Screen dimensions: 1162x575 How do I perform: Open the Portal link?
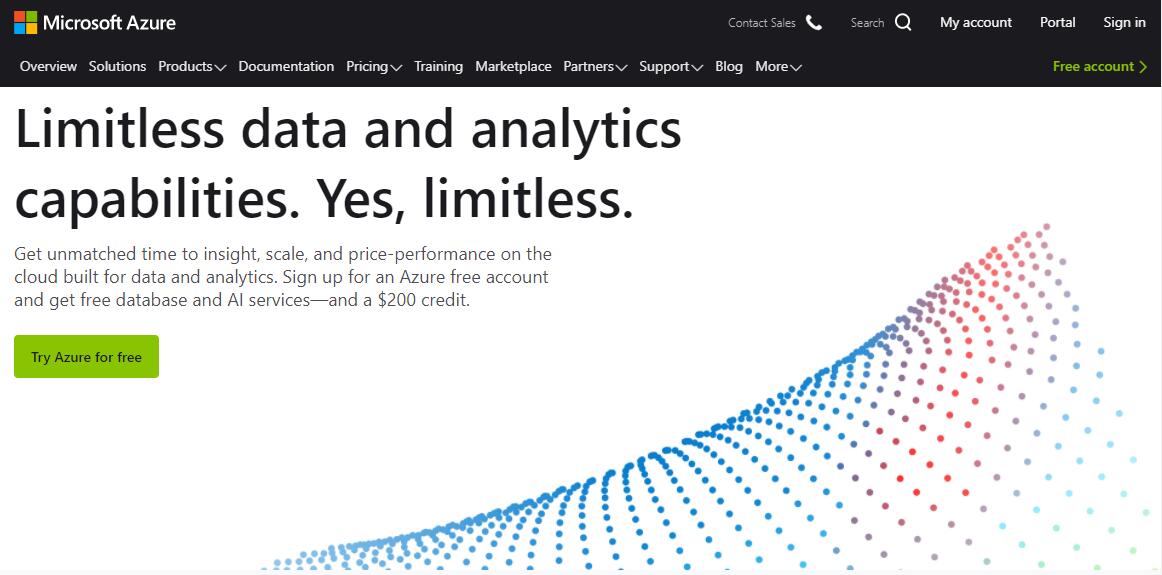[1058, 22]
